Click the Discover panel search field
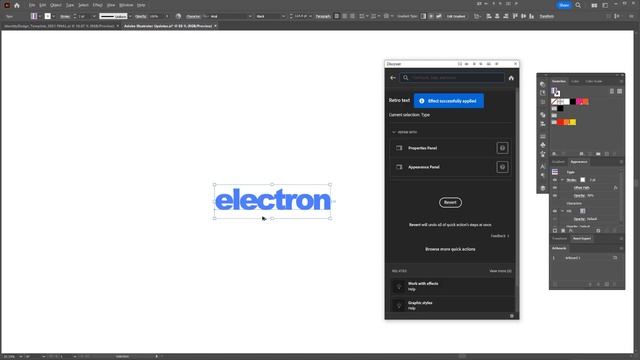640x360 pixels. tap(452, 78)
